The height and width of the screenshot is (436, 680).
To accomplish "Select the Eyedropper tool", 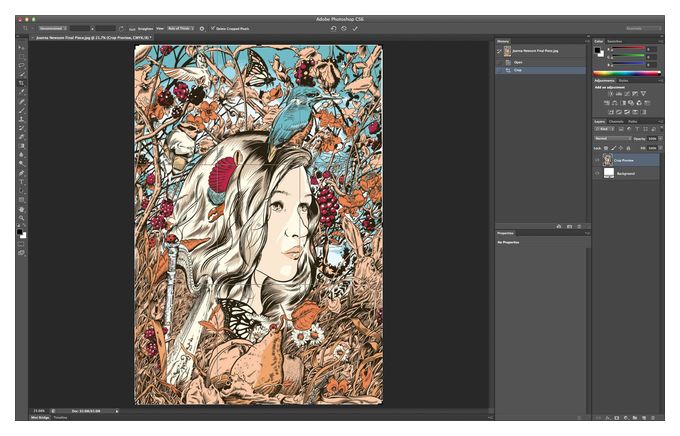I will [21, 92].
